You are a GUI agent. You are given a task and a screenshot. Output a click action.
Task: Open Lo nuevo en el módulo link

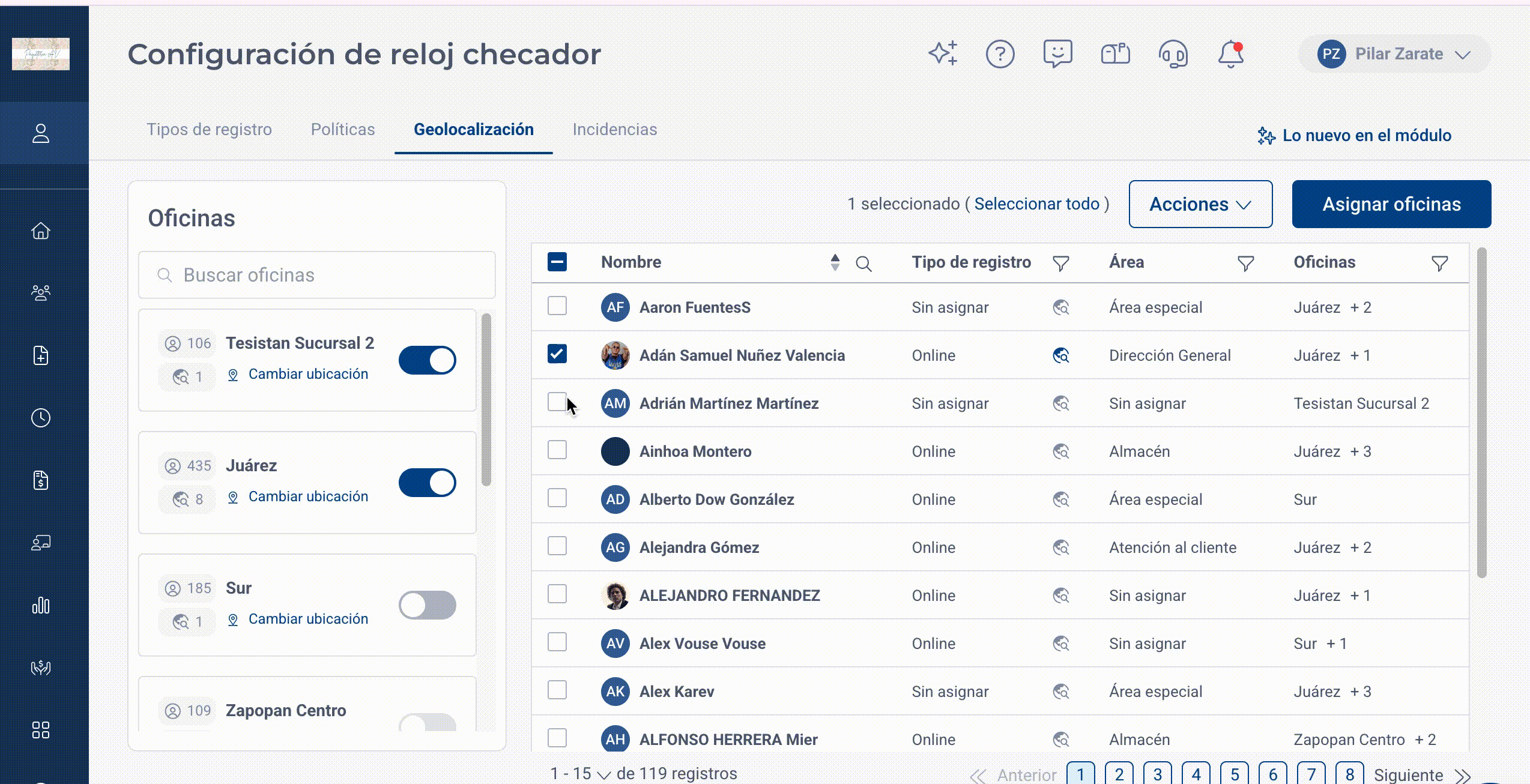[x=1355, y=136]
